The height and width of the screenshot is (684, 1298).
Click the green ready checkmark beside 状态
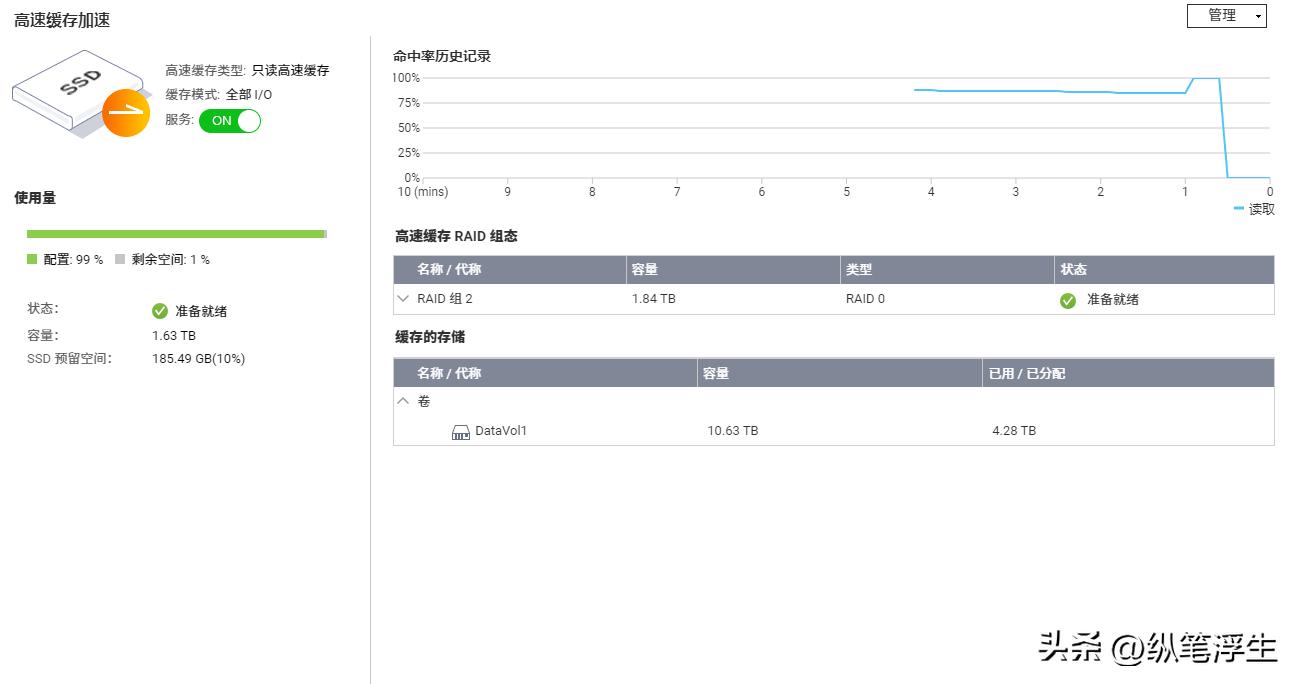coord(160,309)
